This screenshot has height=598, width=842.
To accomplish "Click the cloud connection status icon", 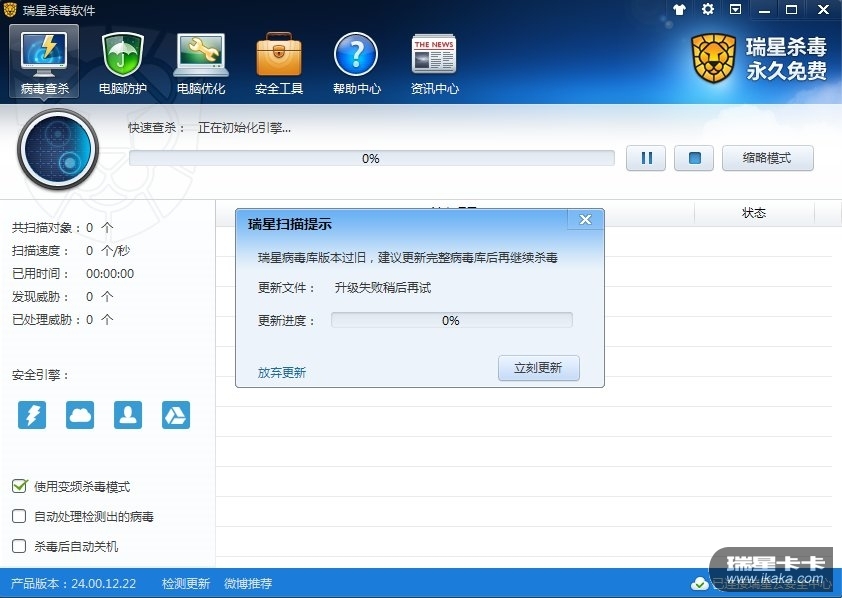I will 699,584.
